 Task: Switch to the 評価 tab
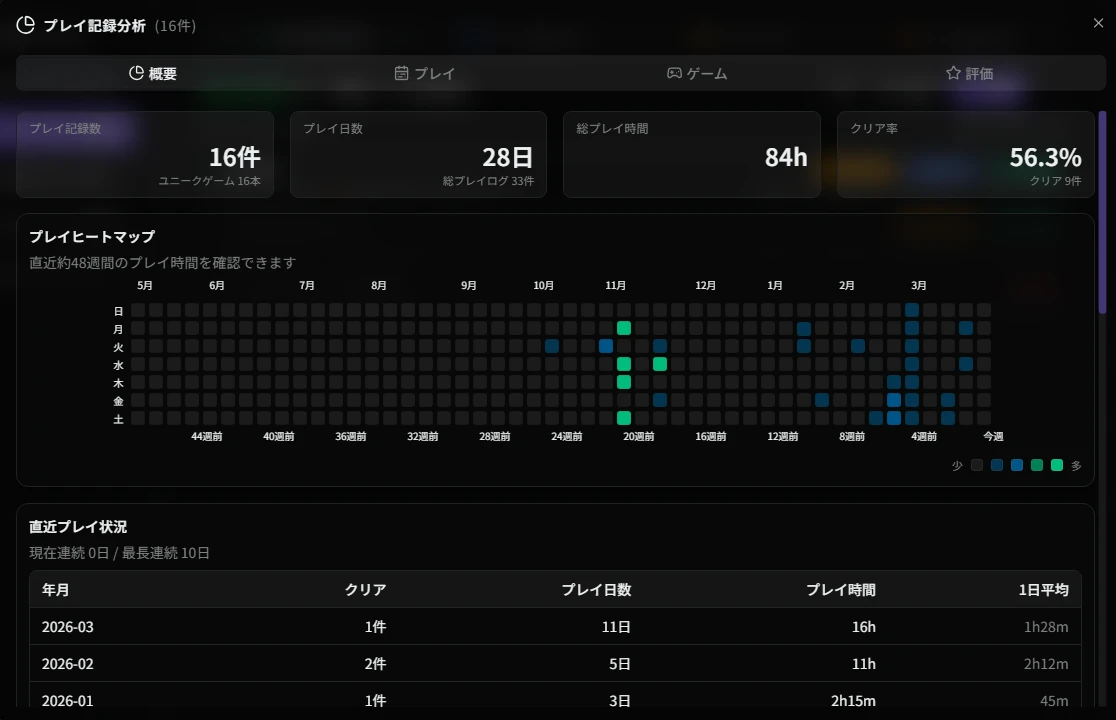tap(969, 72)
